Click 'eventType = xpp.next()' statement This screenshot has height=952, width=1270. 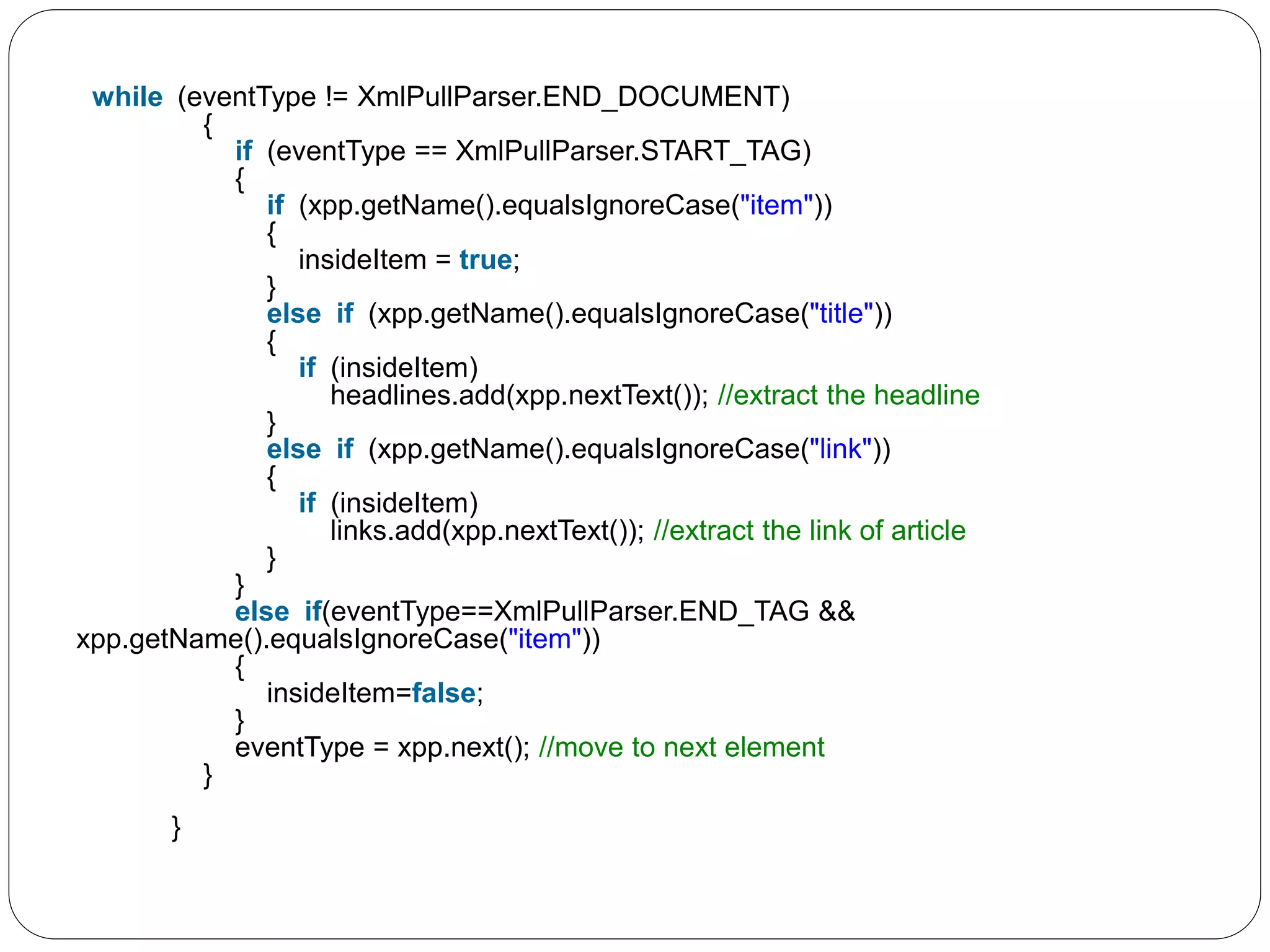pos(381,747)
